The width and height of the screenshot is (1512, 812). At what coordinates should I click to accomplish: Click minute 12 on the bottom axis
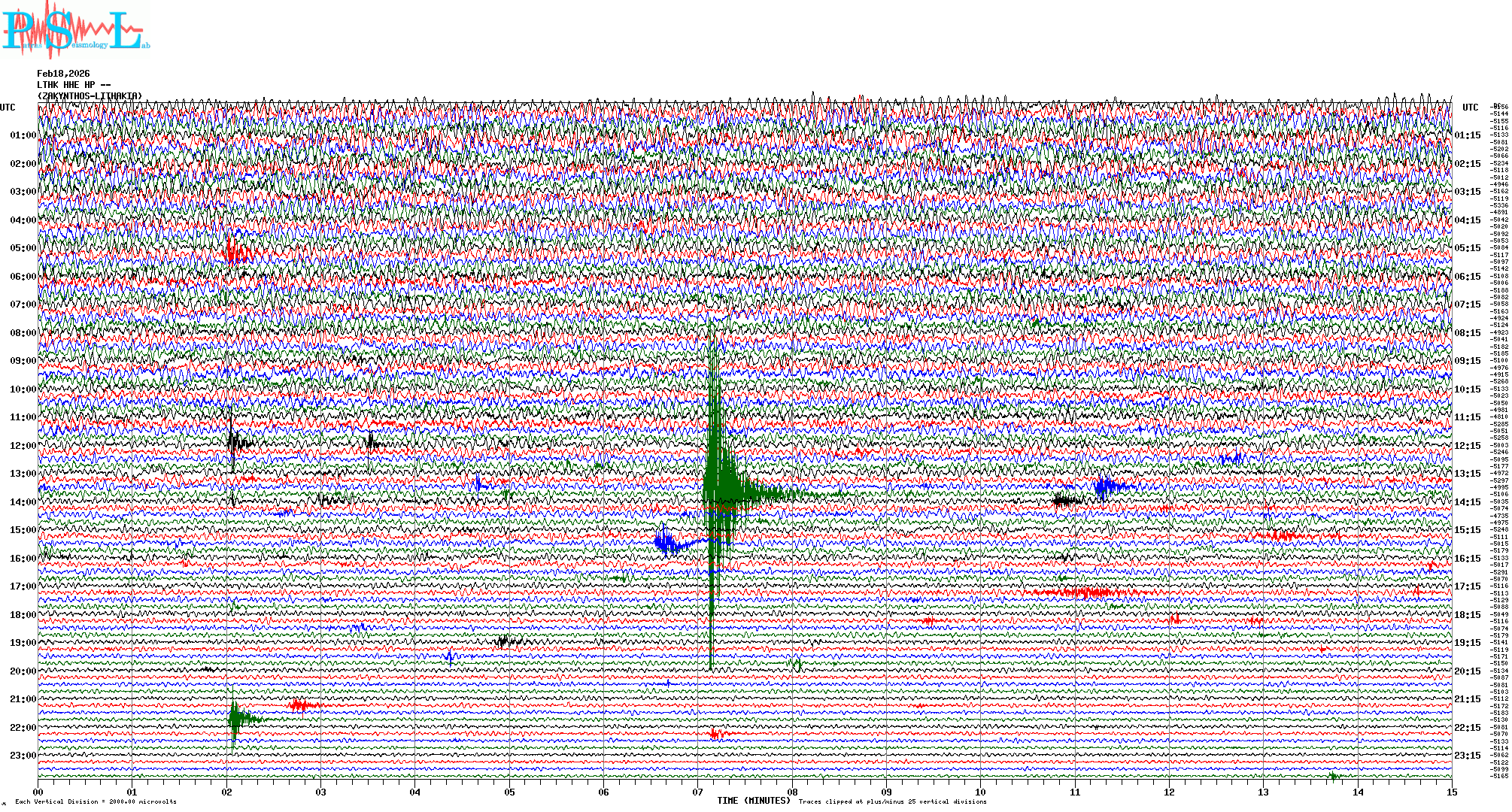tap(1169, 792)
